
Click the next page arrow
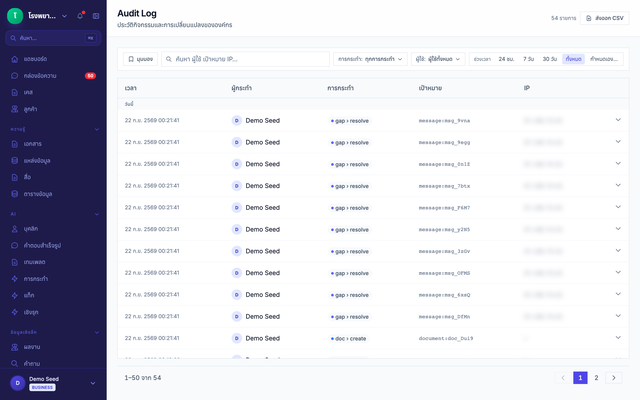(x=613, y=378)
